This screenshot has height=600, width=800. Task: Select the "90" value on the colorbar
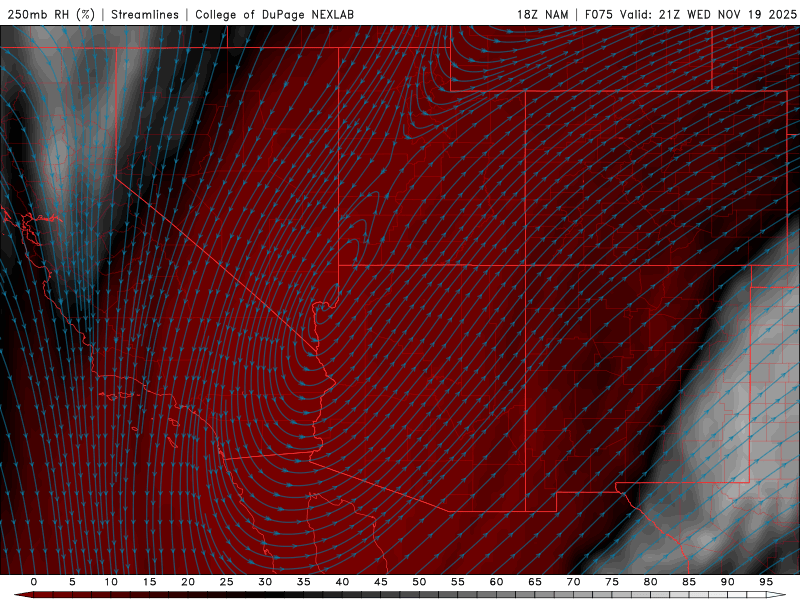(x=727, y=582)
